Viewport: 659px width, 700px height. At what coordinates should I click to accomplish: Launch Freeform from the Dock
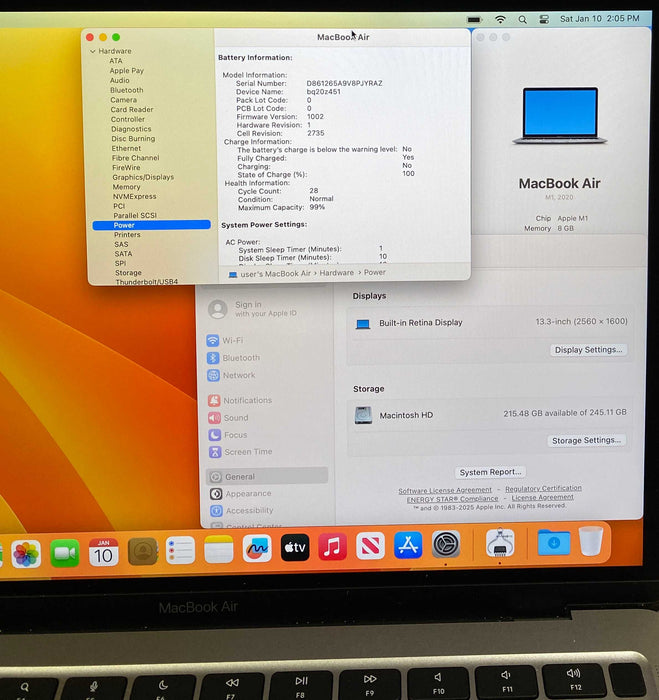click(257, 548)
